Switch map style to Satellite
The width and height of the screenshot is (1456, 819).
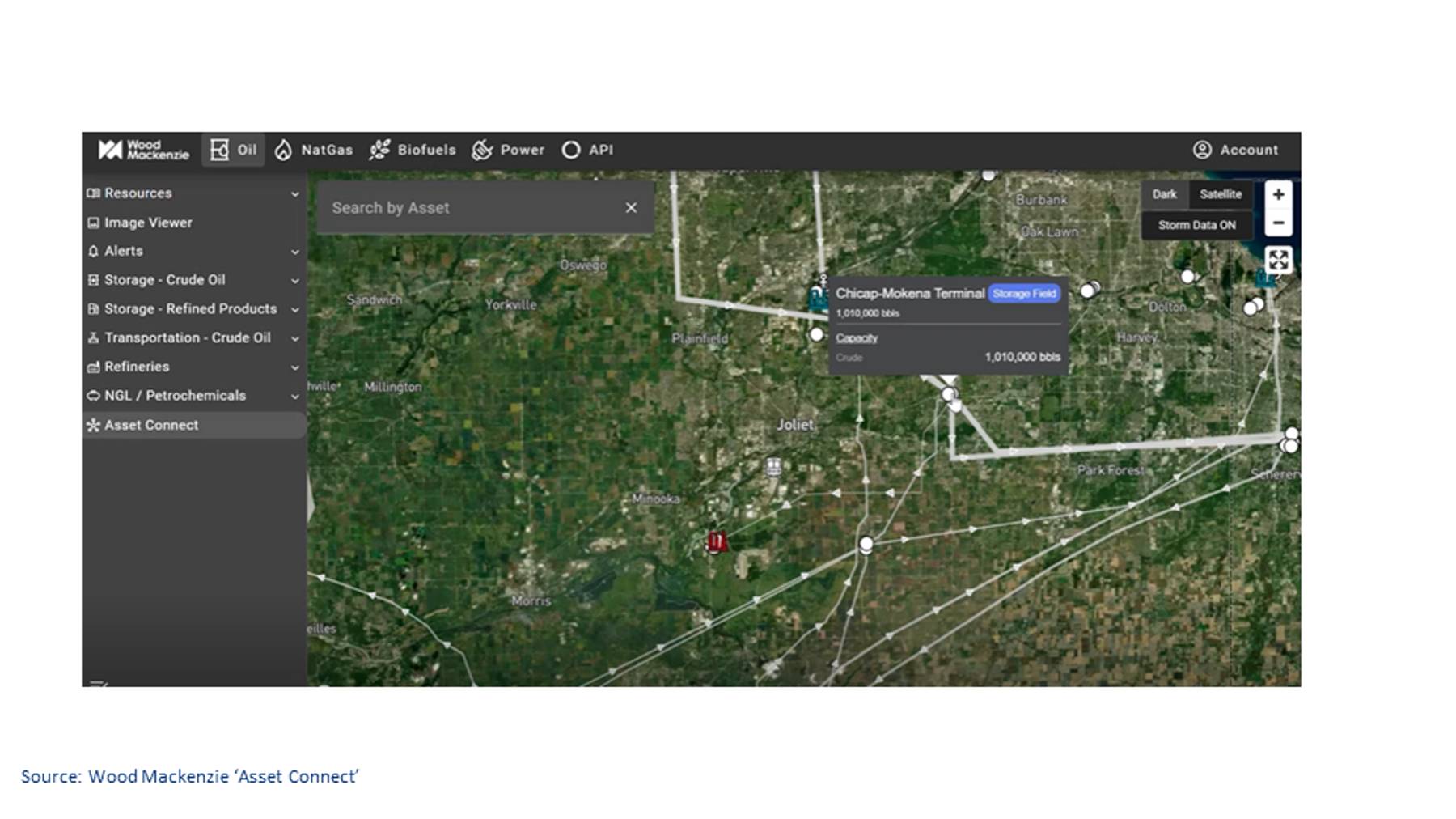1221,194
